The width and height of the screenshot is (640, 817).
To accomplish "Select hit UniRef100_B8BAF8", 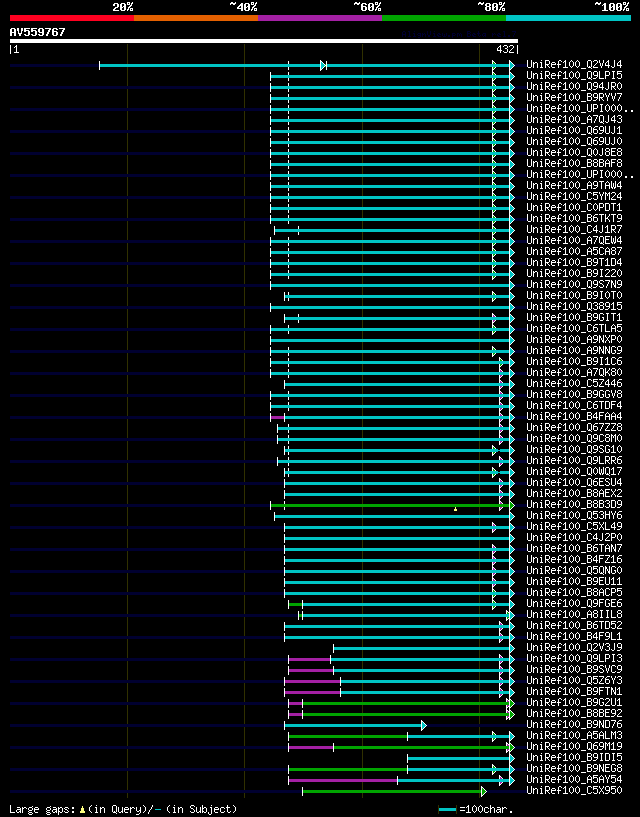I will click(x=574, y=164).
